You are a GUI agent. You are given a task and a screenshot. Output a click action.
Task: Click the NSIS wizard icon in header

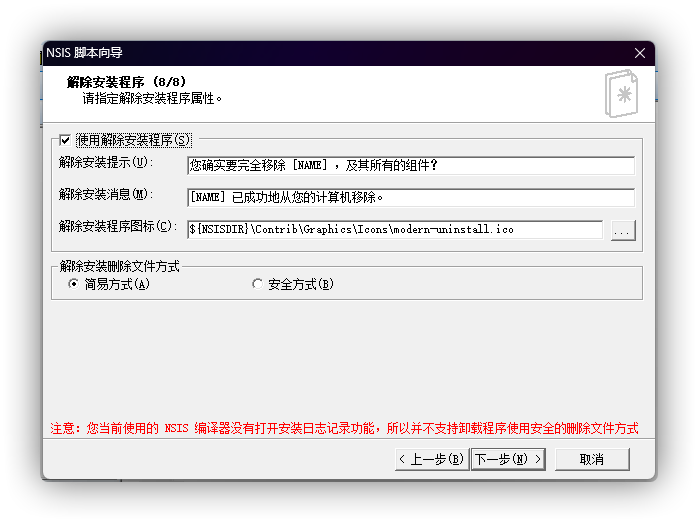point(620,93)
